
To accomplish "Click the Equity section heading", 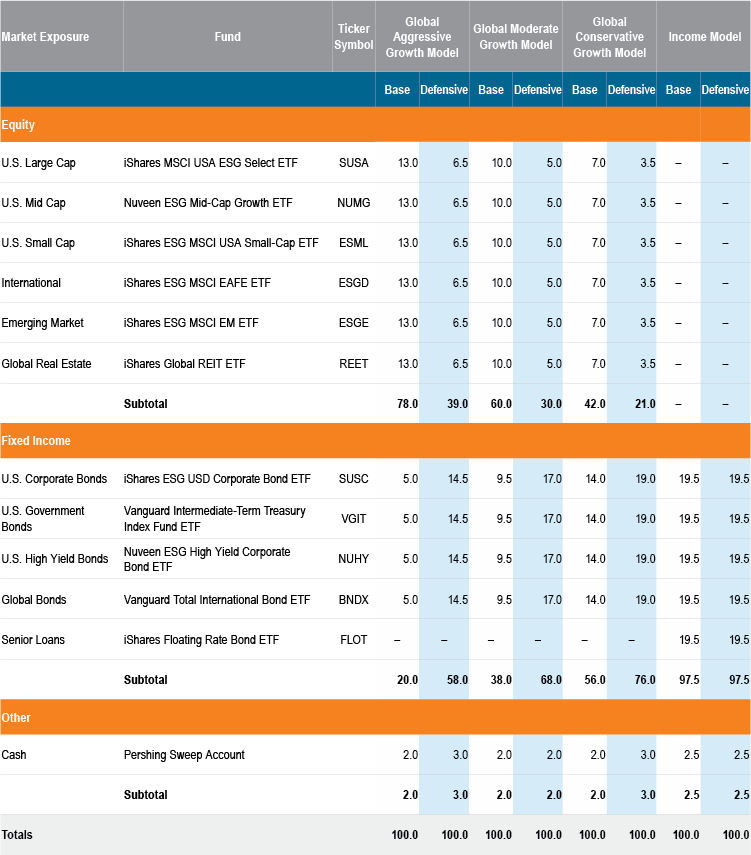I will click(18, 125).
